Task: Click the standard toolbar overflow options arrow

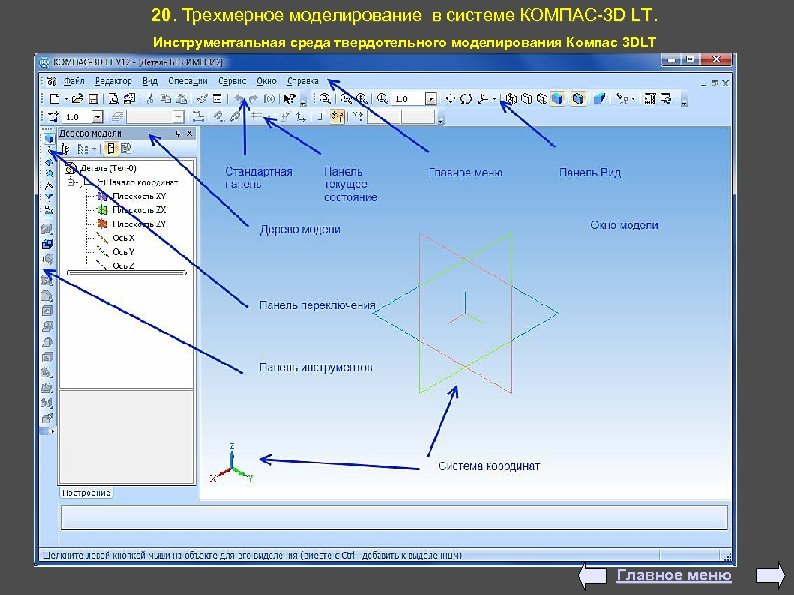Action: pyautogui.click(x=303, y=103)
